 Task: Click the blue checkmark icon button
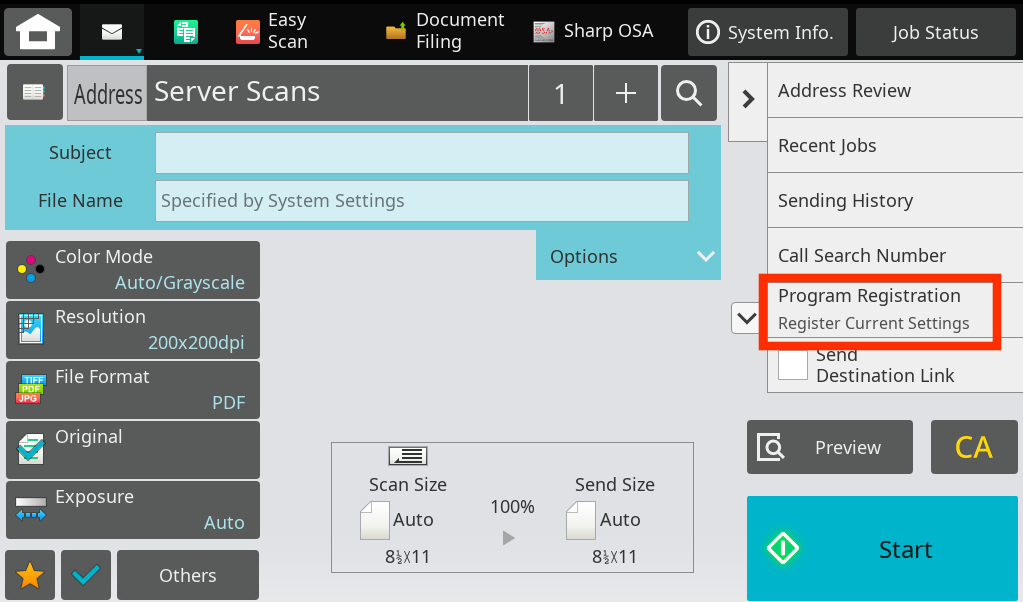(86, 575)
